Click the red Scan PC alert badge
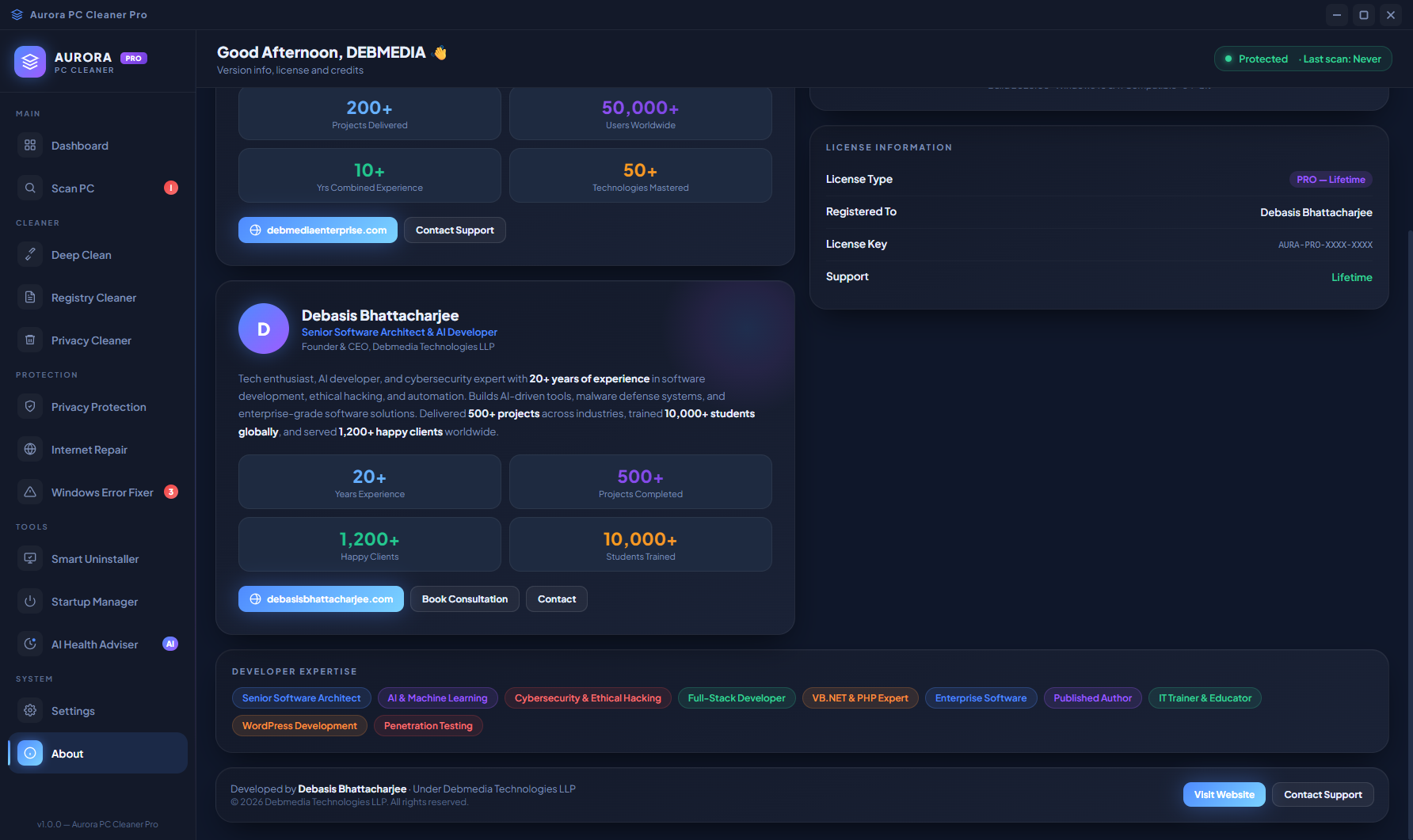The height and width of the screenshot is (840, 1413). tap(171, 188)
